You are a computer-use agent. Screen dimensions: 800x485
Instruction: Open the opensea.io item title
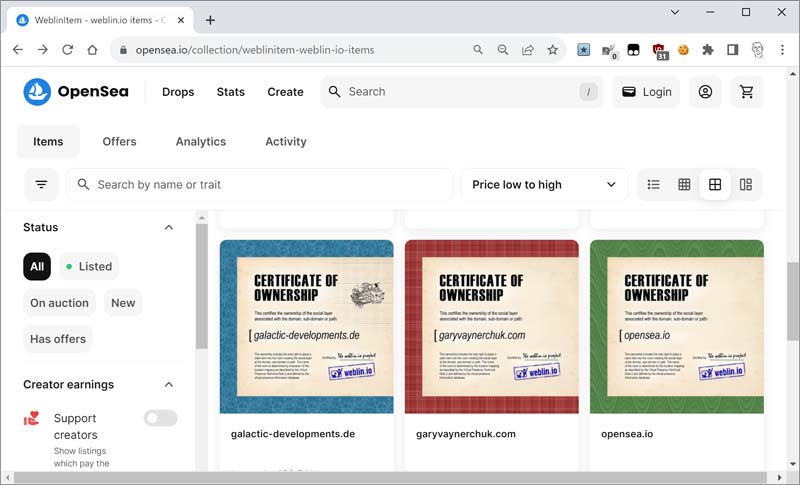point(627,434)
